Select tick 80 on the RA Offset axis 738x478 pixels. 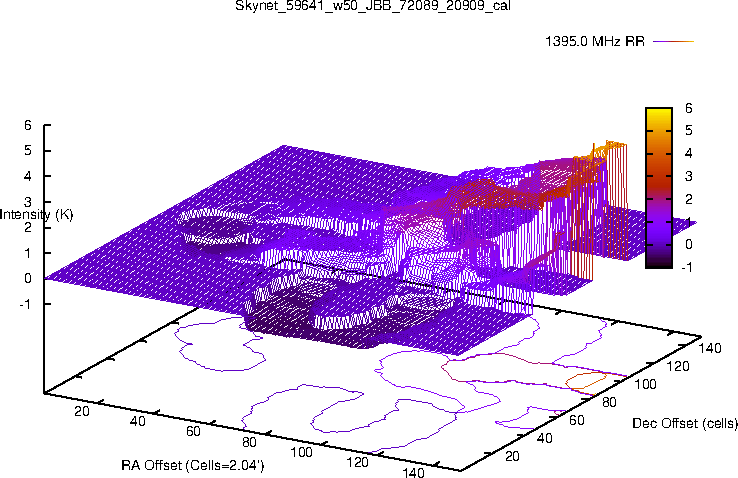(x=249, y=442)
